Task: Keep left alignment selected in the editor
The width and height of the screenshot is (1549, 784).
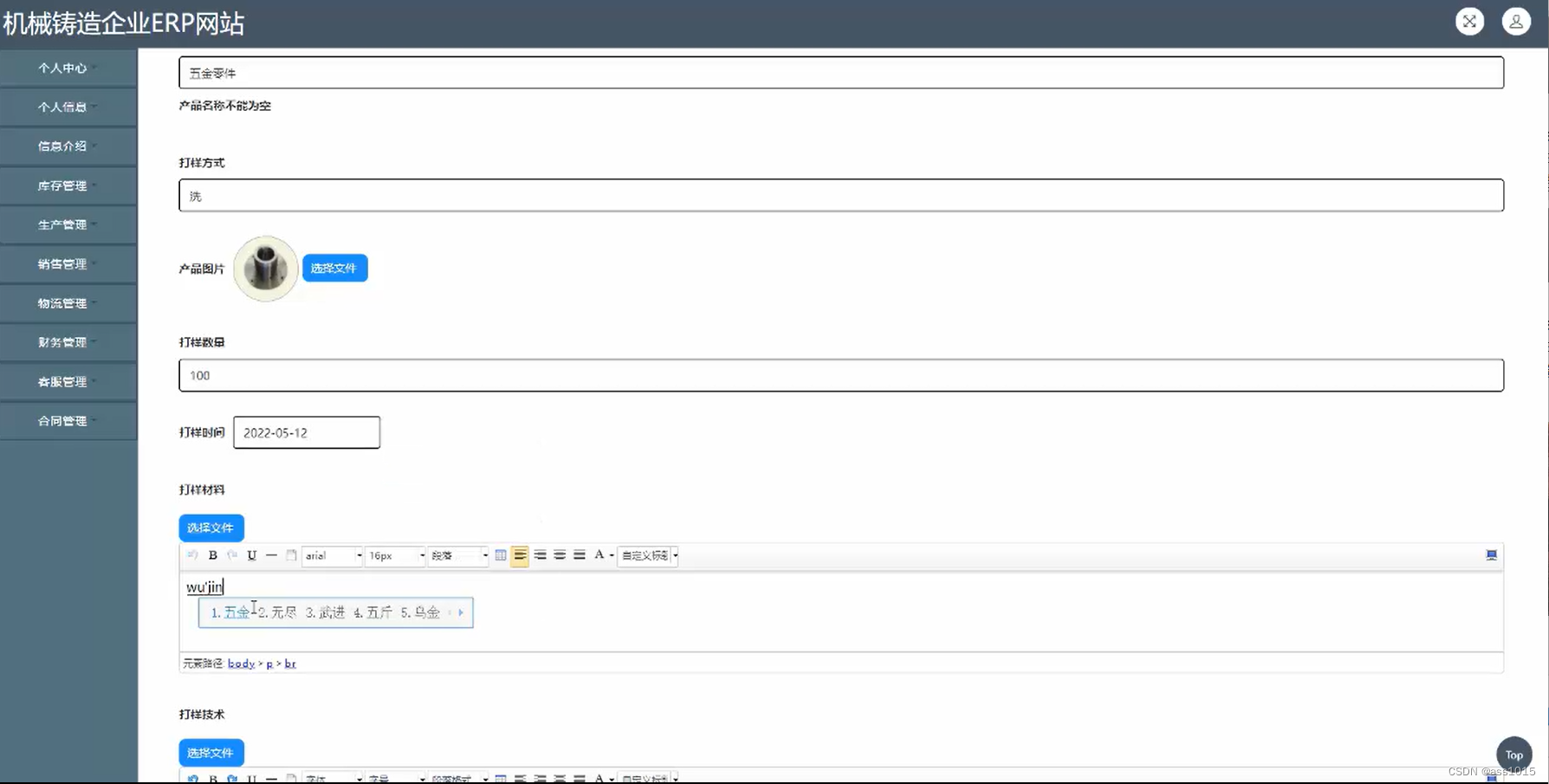Action: click(519, 555)
